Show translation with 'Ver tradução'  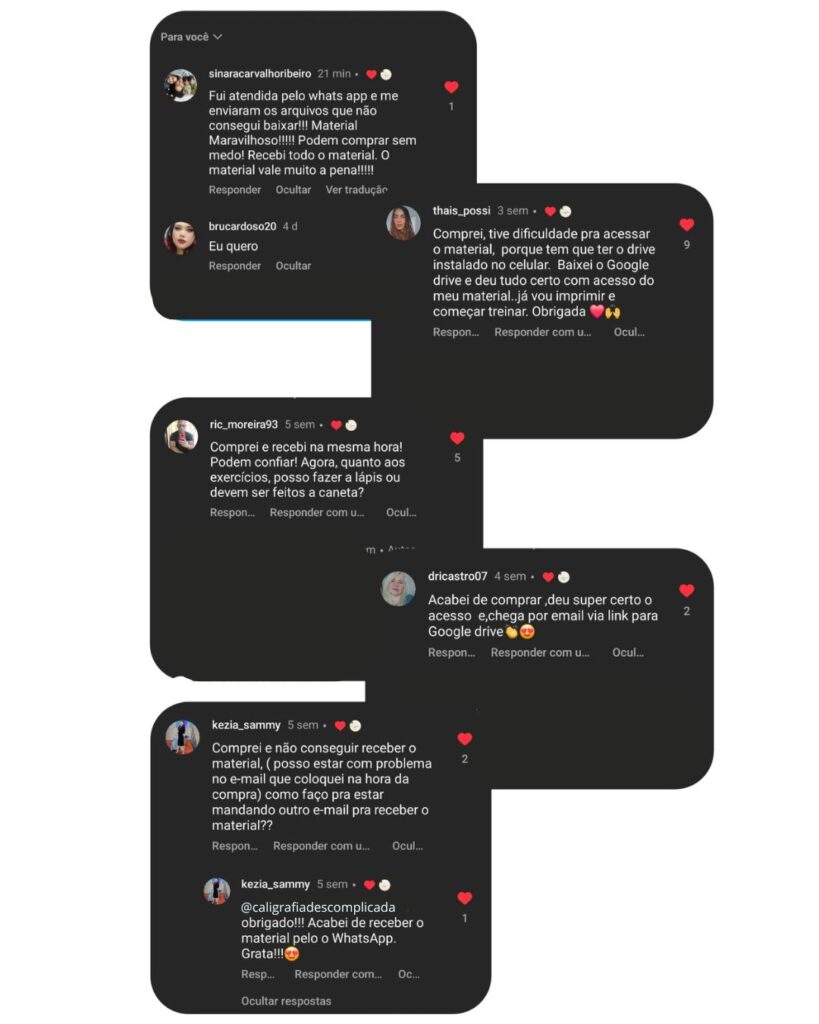click(x=357, y=189)
